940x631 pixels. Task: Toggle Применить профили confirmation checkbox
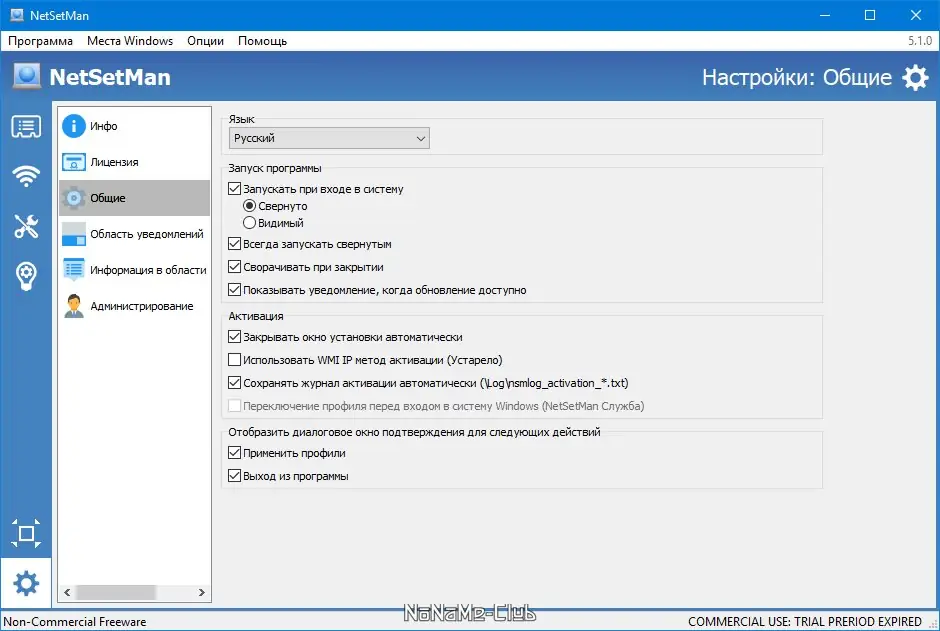234,453
